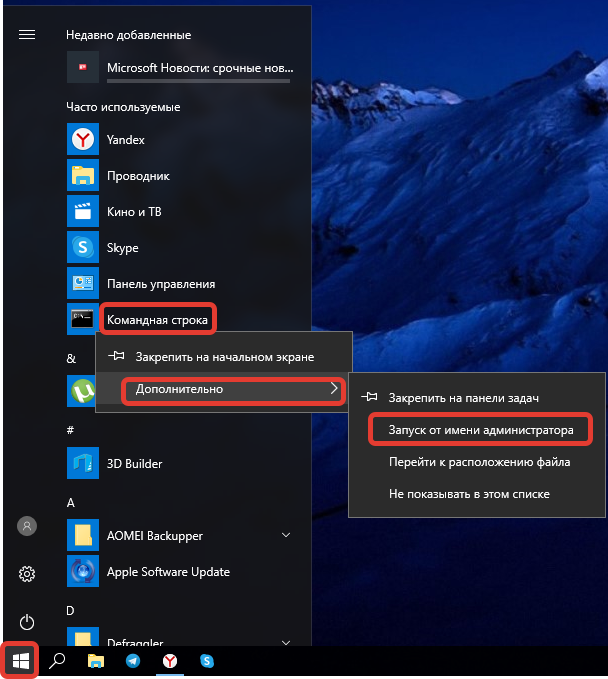The height and width of the screenshot is (679, 608).
Task: Click the Кино и ТВ label
Action: click(x=134, y=211)
